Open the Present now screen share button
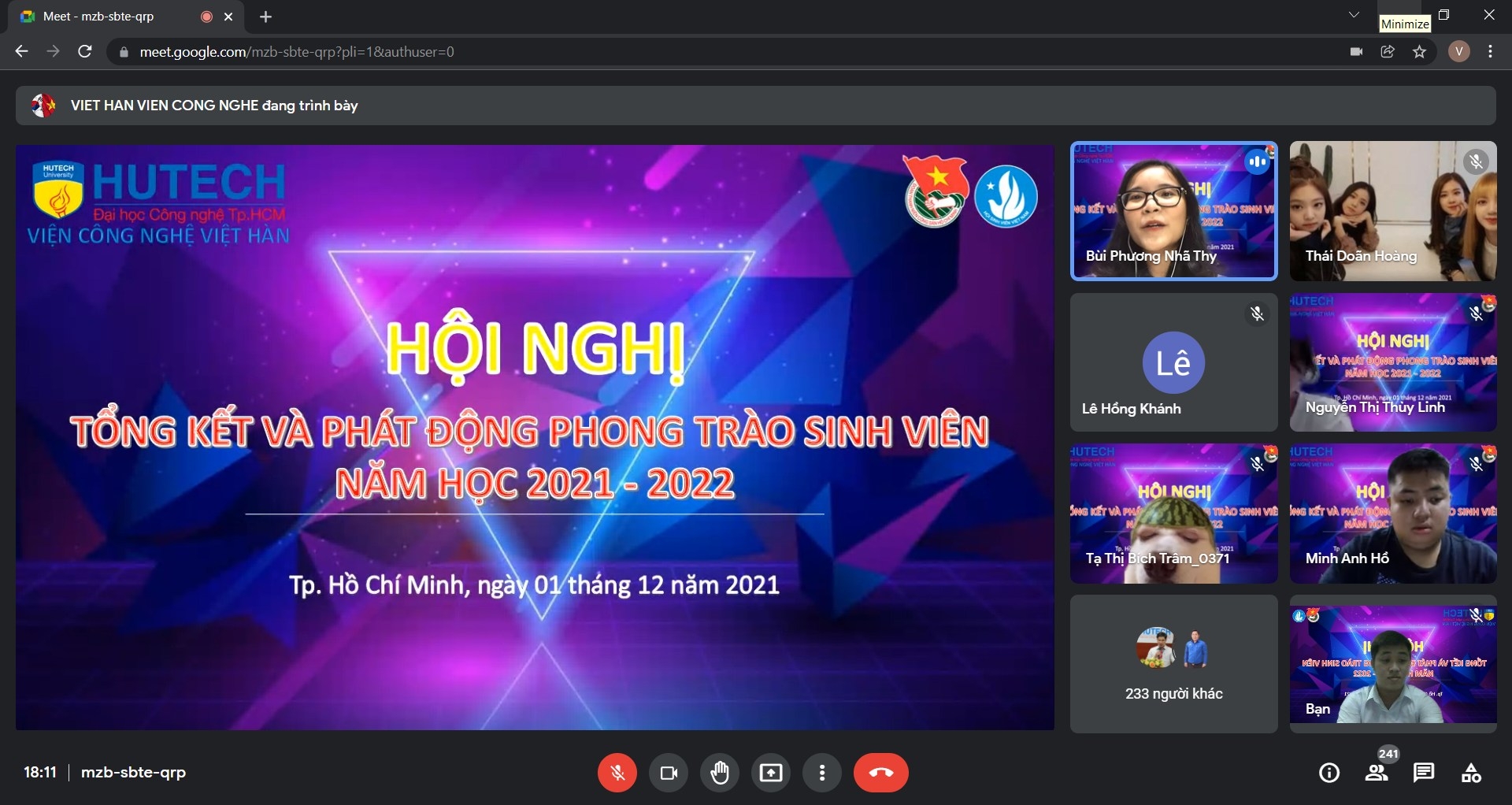Image resolution: width=1512 pixels, height=805 pixels. click(771, 773)
